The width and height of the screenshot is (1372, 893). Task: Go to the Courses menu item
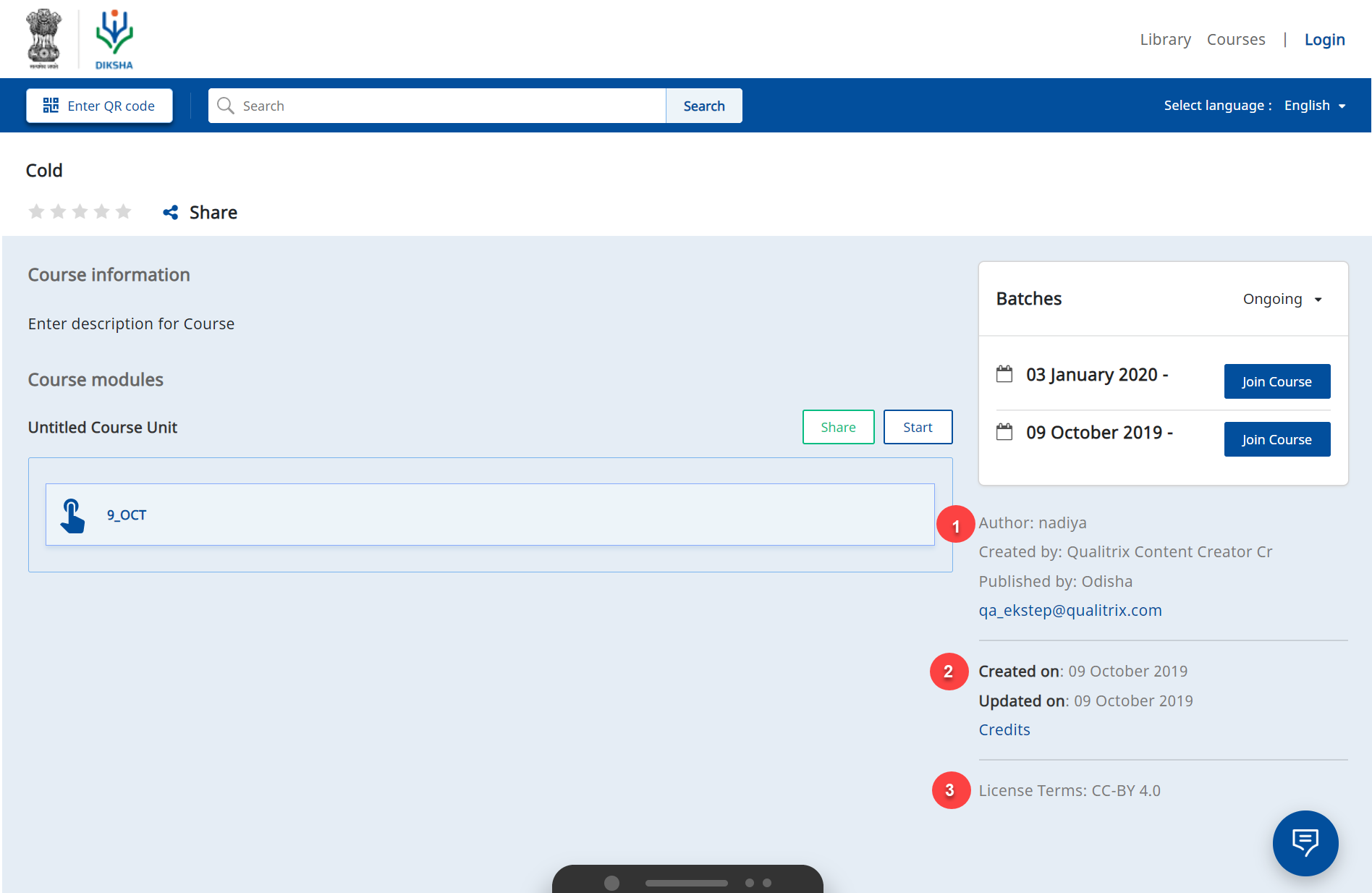[1236, 40]
